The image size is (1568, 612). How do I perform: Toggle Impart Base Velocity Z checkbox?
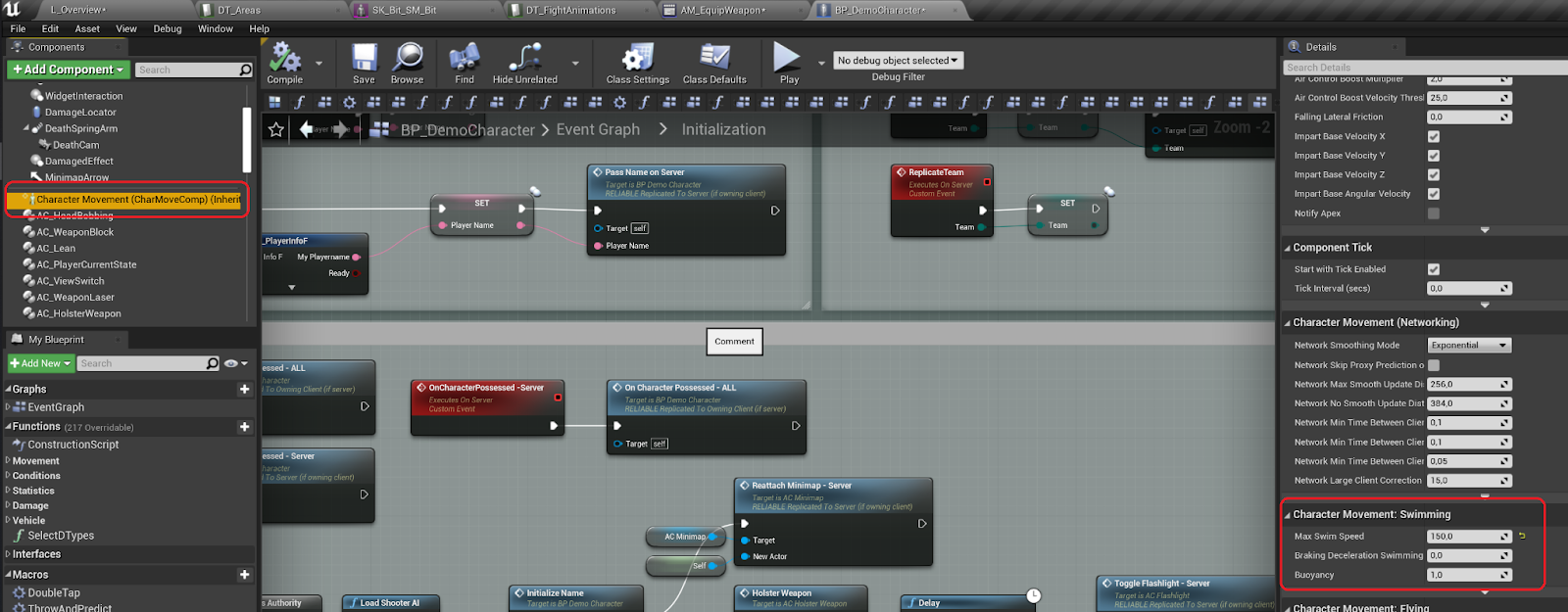point(1434,174)
